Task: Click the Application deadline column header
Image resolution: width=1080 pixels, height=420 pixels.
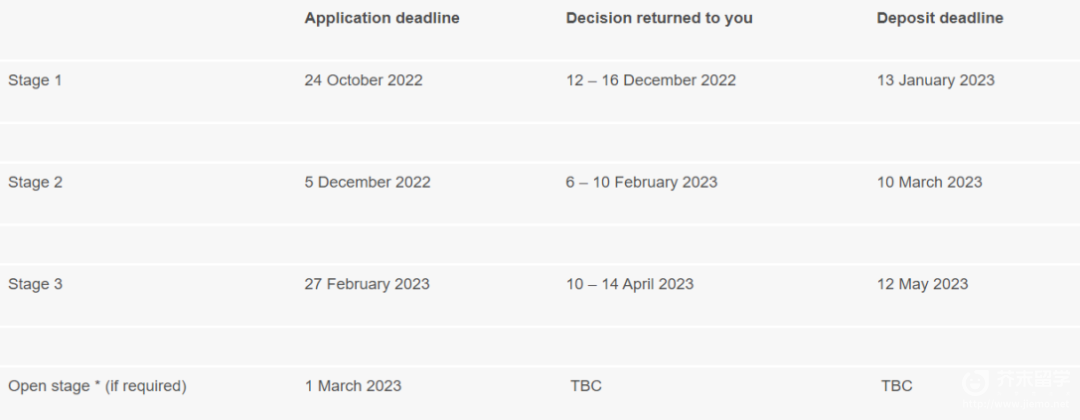Action: 382,19
